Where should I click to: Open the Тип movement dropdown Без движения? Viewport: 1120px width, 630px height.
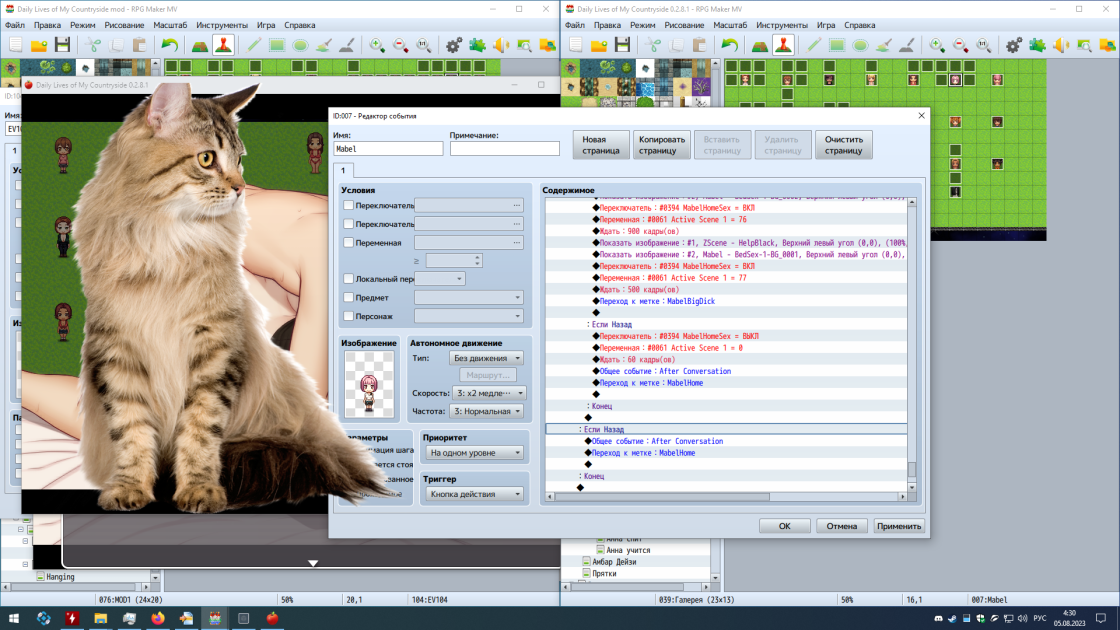(x=486, y=358)
